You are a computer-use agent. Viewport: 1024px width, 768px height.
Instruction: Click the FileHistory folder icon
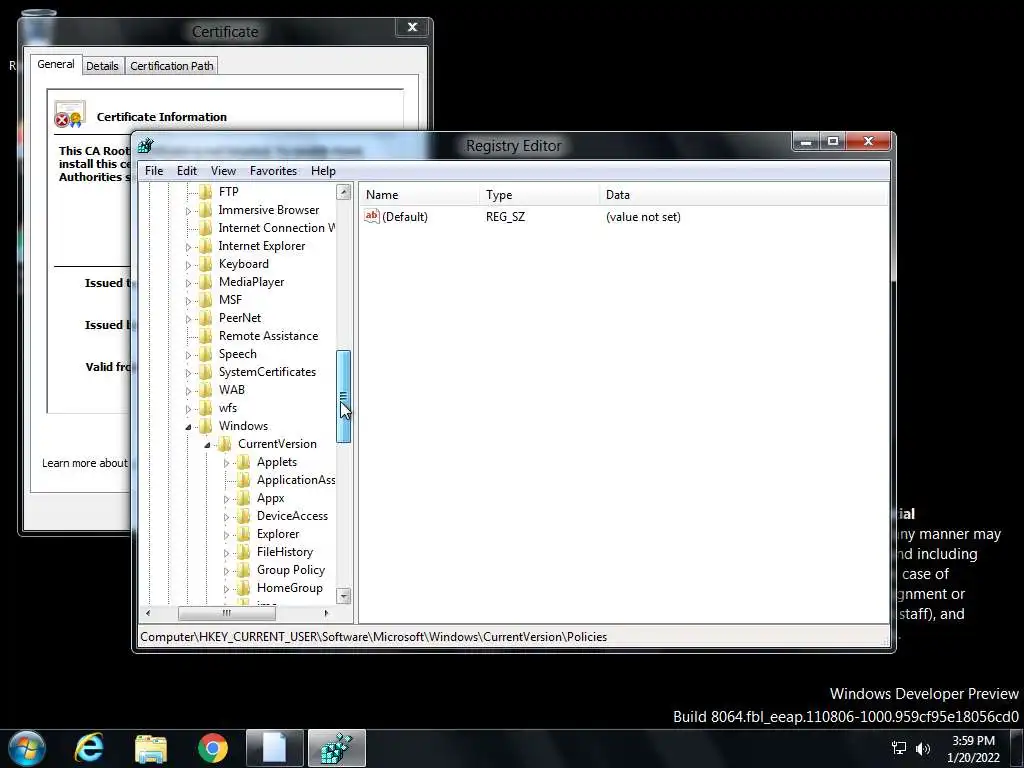pos(244,552)
